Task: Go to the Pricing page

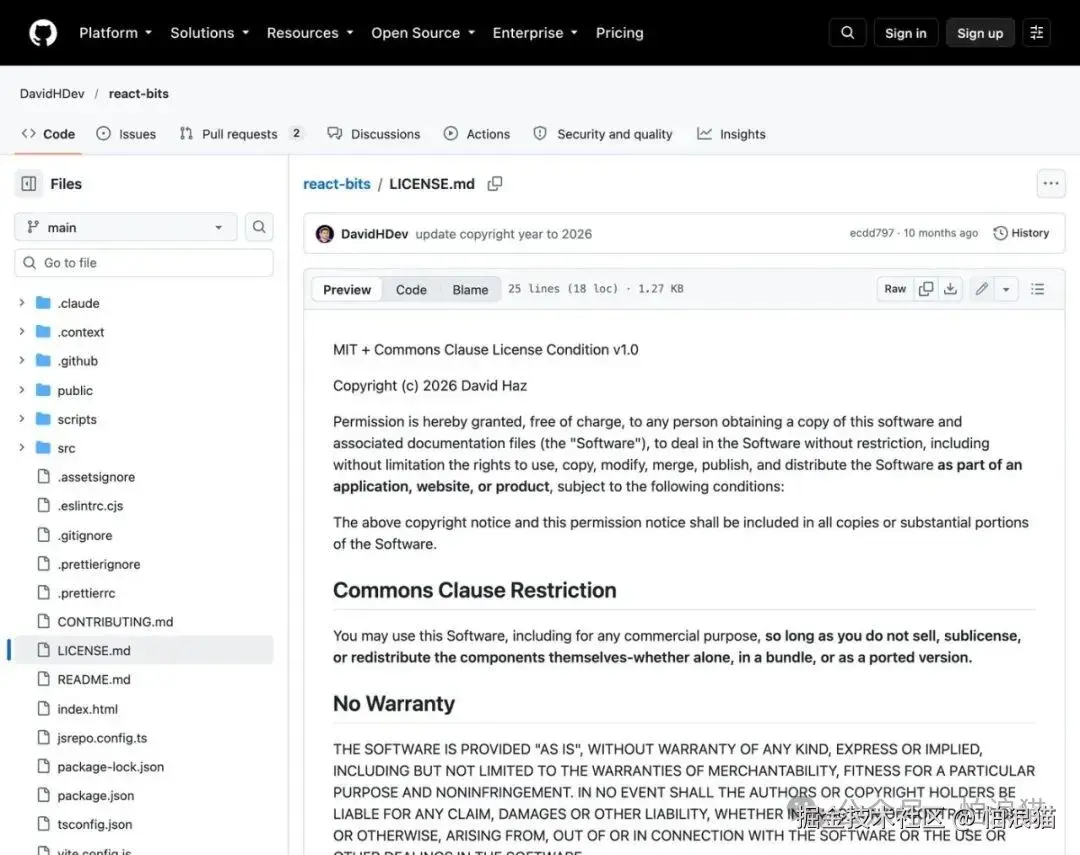Action: click(619, 32)
